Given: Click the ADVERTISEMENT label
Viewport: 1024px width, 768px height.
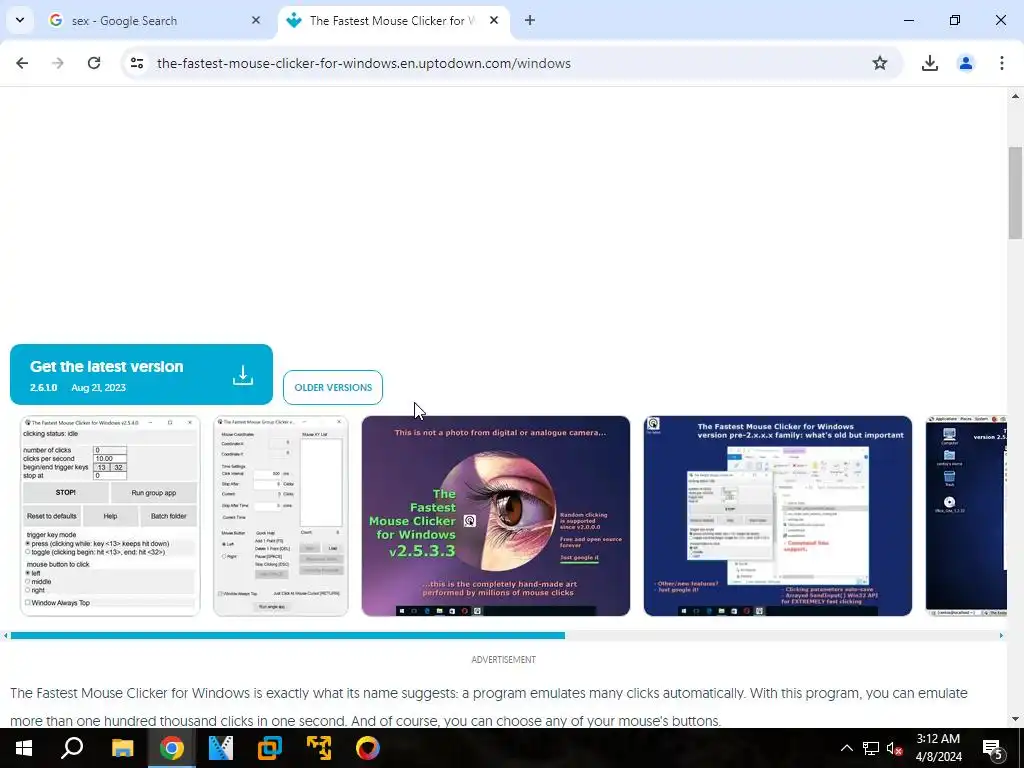Looking at the screenshot, I should coord(504,660).
